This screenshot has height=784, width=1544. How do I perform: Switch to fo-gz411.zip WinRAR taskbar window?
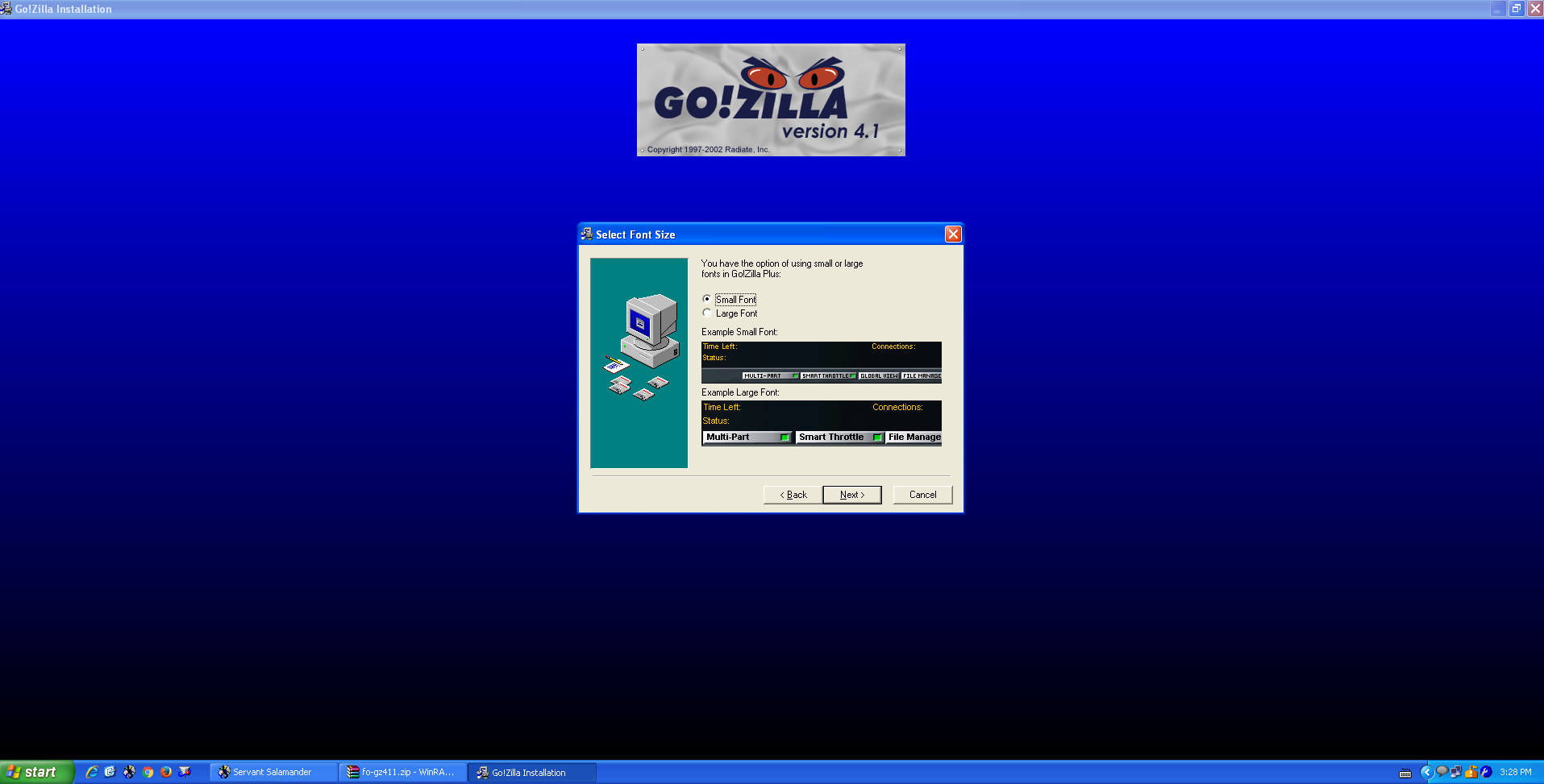click(403, 772)
